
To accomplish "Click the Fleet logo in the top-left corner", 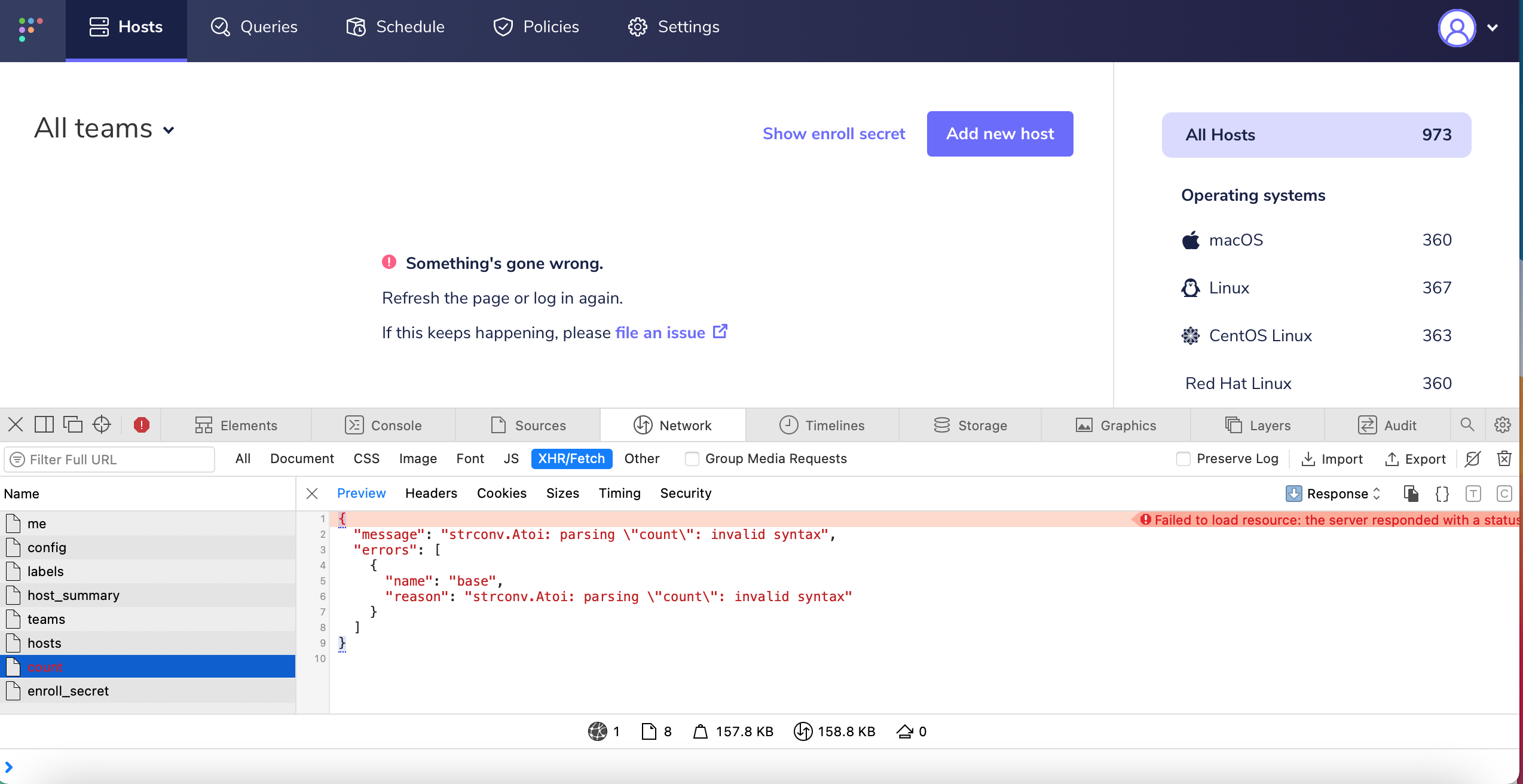I will [x=30, y=27].
